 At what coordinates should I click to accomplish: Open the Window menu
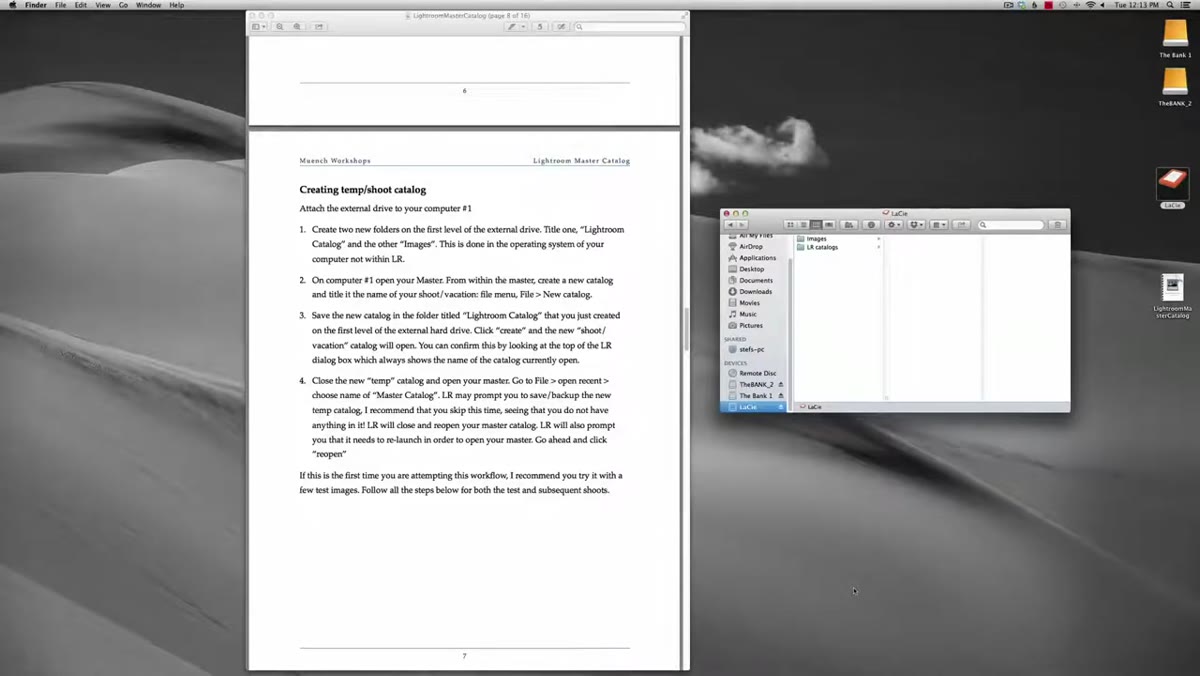click(x=148, y=5)
